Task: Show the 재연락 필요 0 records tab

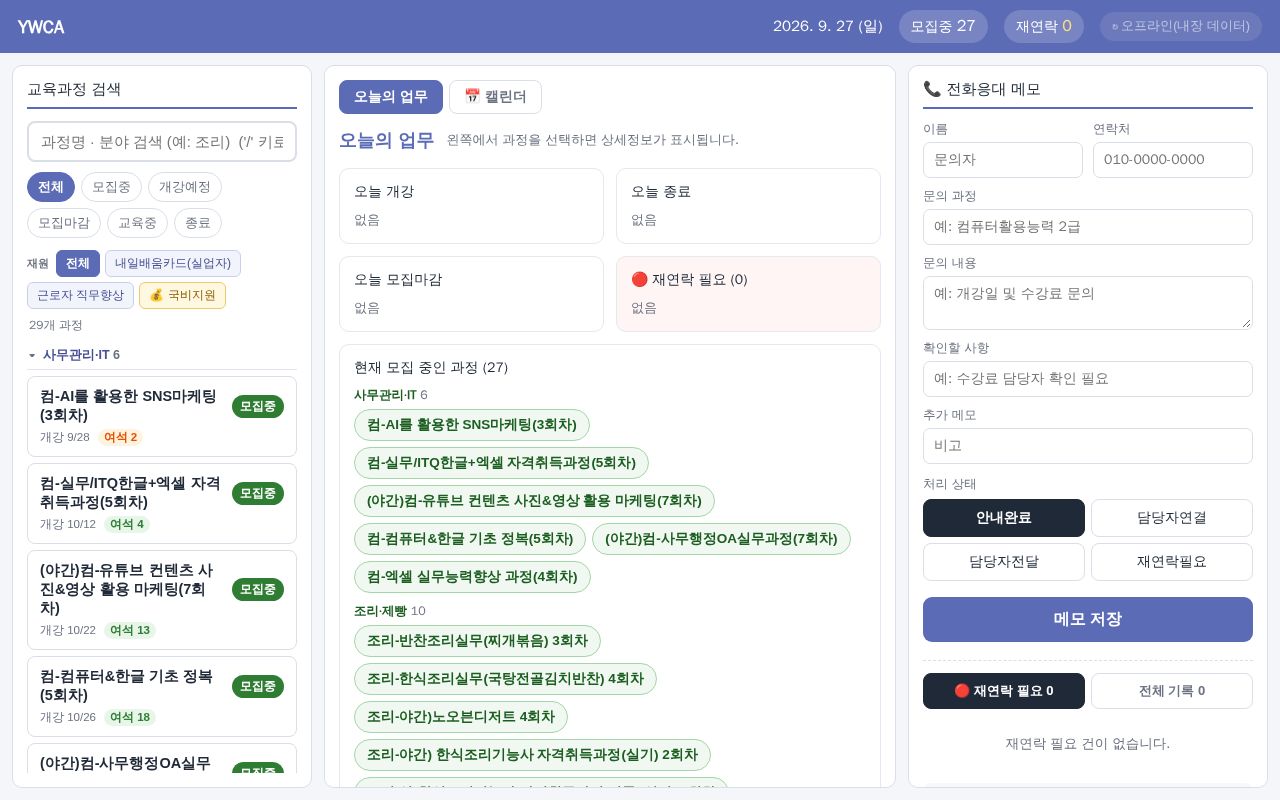Action: coord(1004,691)
